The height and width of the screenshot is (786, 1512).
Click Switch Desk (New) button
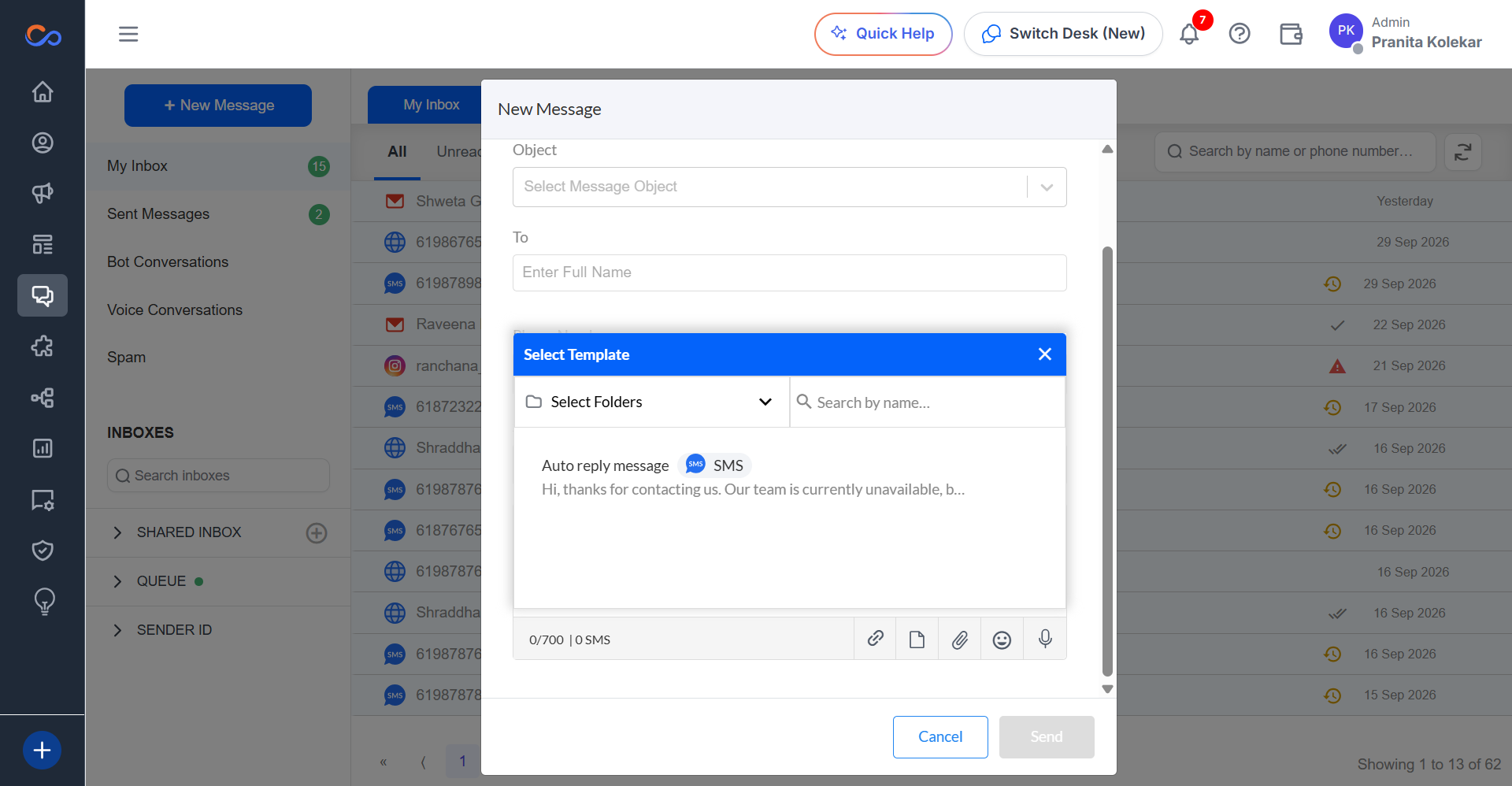pos(1063,34)
